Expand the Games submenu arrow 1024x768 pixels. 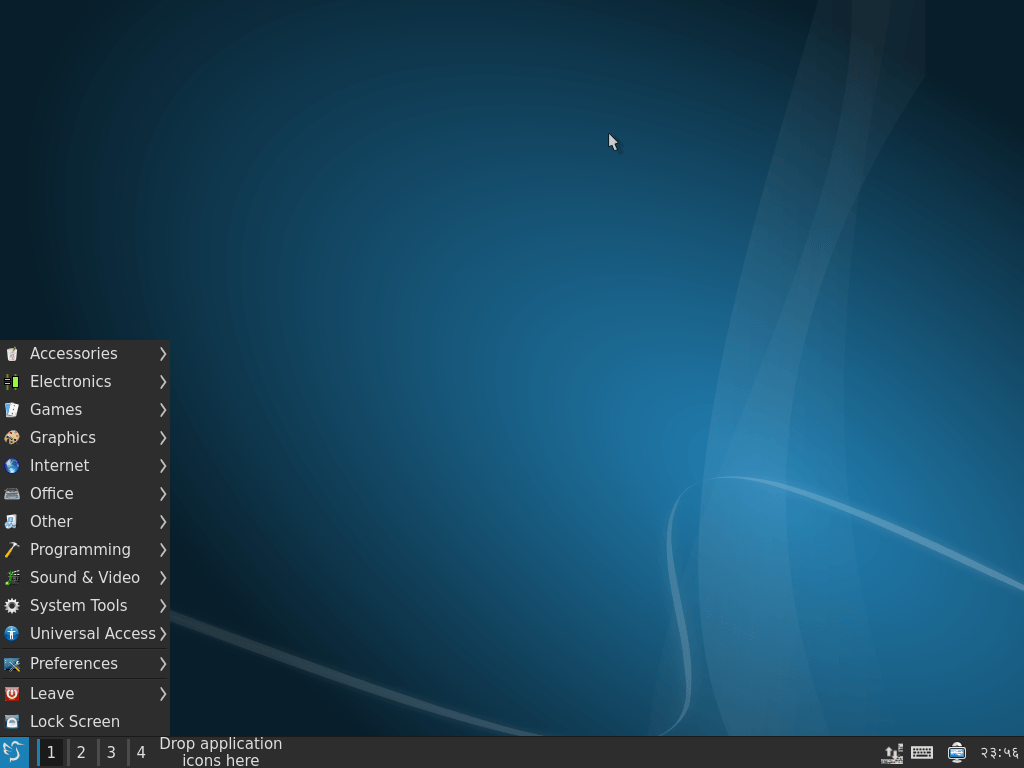(163, 410)
